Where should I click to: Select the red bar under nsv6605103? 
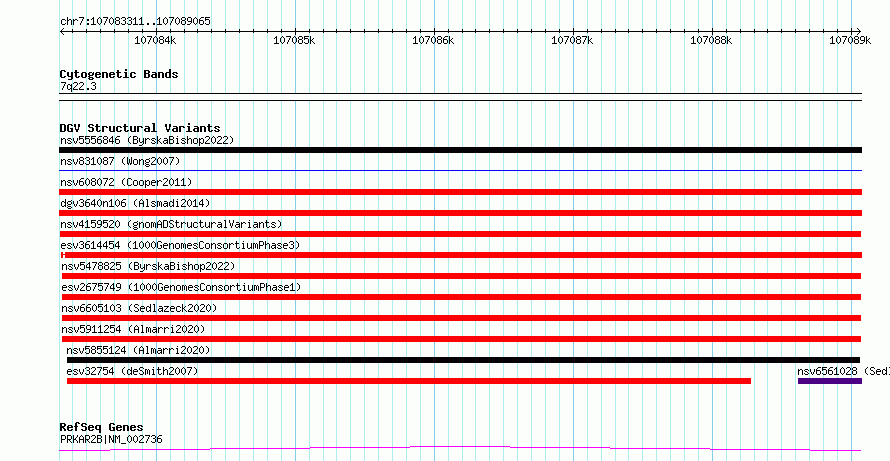coord(461,318)
